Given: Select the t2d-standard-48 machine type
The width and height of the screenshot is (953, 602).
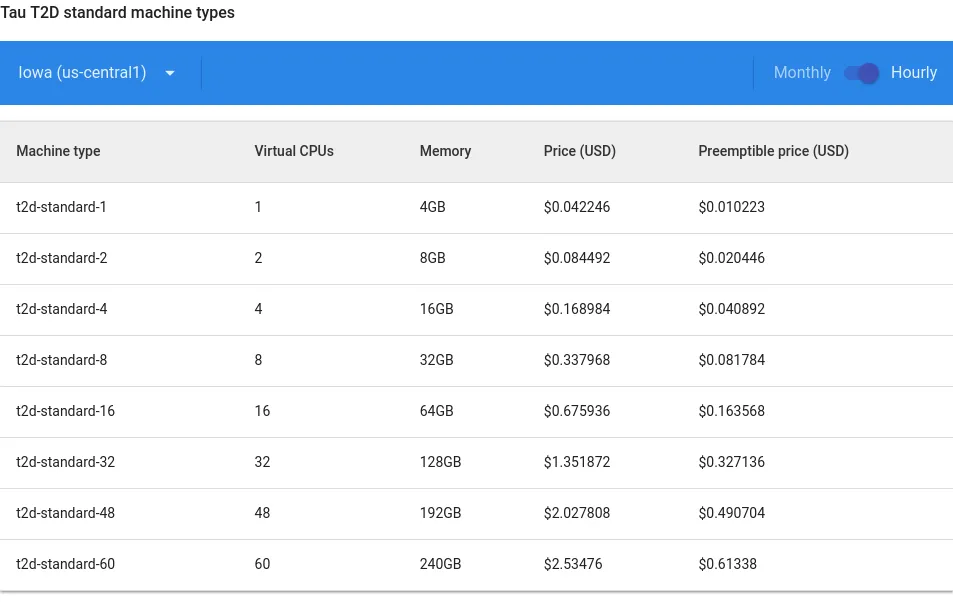Looking at the screenshot, I should pos(65,513).
